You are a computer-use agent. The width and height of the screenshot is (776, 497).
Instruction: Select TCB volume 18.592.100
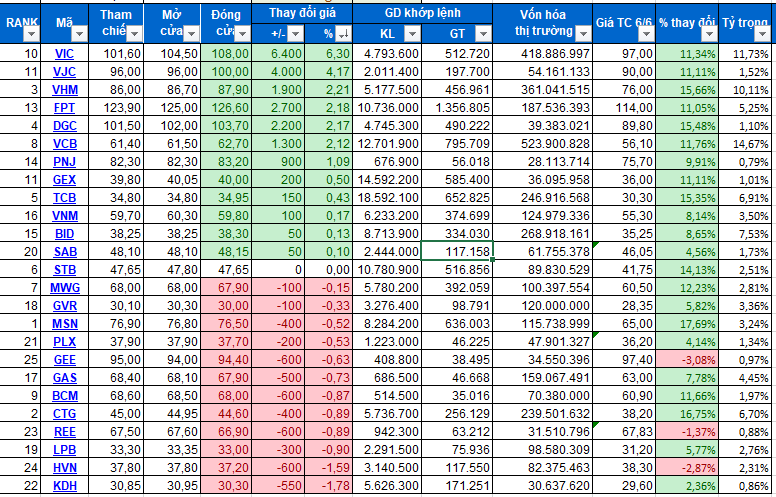387,198
